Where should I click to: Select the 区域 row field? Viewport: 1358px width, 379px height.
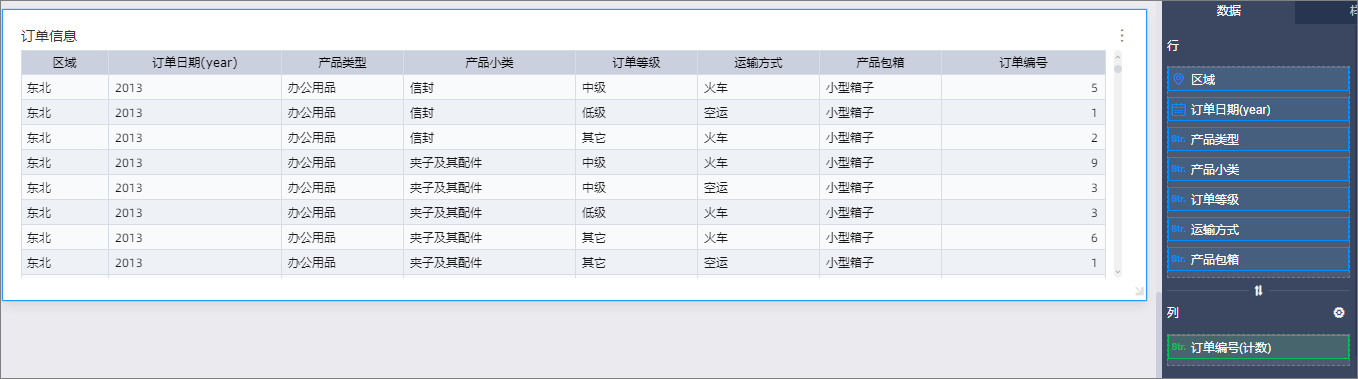click(x=1258, y=79)
